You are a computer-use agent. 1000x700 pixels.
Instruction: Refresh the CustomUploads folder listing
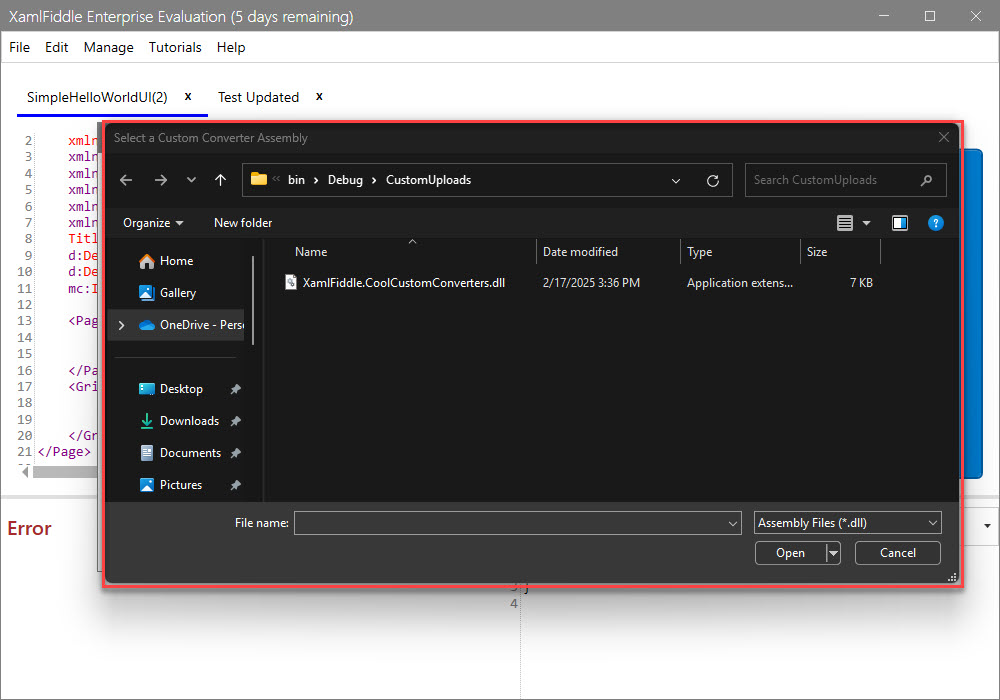point(713,180)
